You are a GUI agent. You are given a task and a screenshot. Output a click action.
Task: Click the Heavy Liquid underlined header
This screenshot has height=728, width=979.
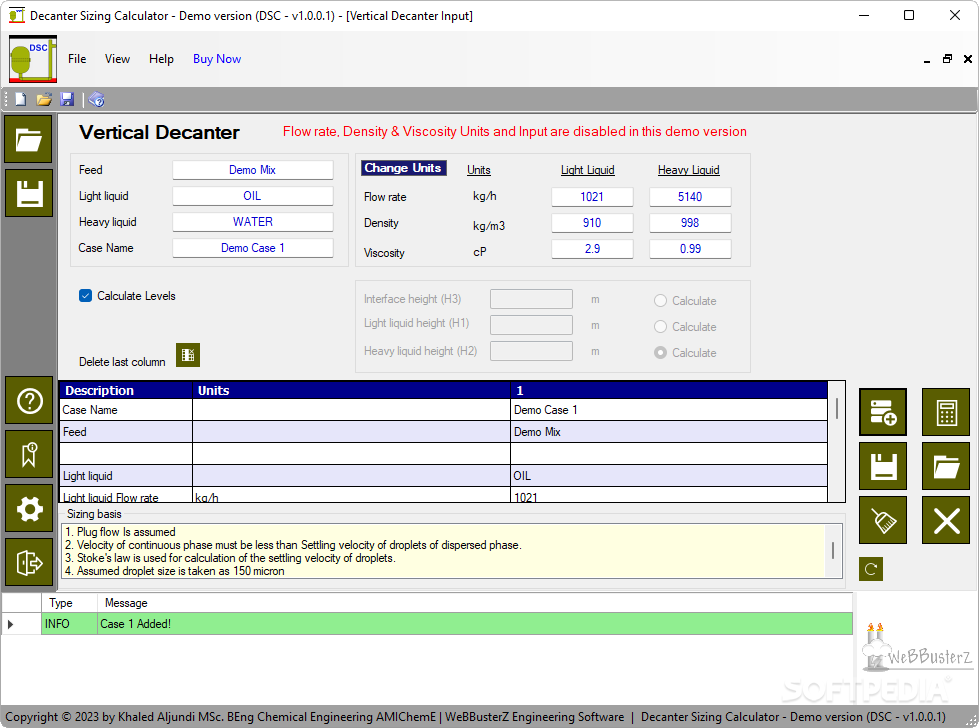point(689,170)
